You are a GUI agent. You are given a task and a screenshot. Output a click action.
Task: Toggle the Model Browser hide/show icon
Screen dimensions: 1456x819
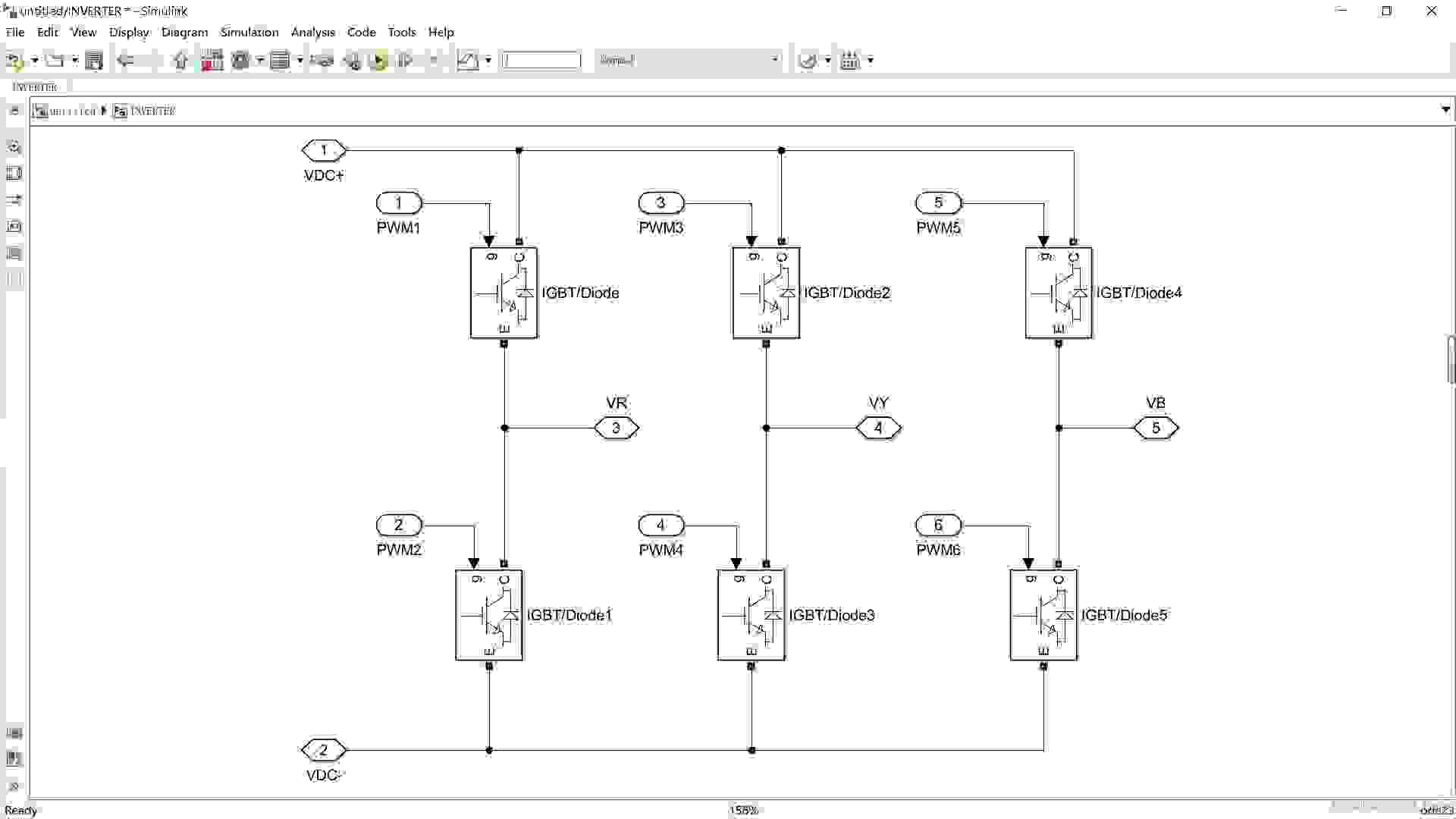(14, 111)
